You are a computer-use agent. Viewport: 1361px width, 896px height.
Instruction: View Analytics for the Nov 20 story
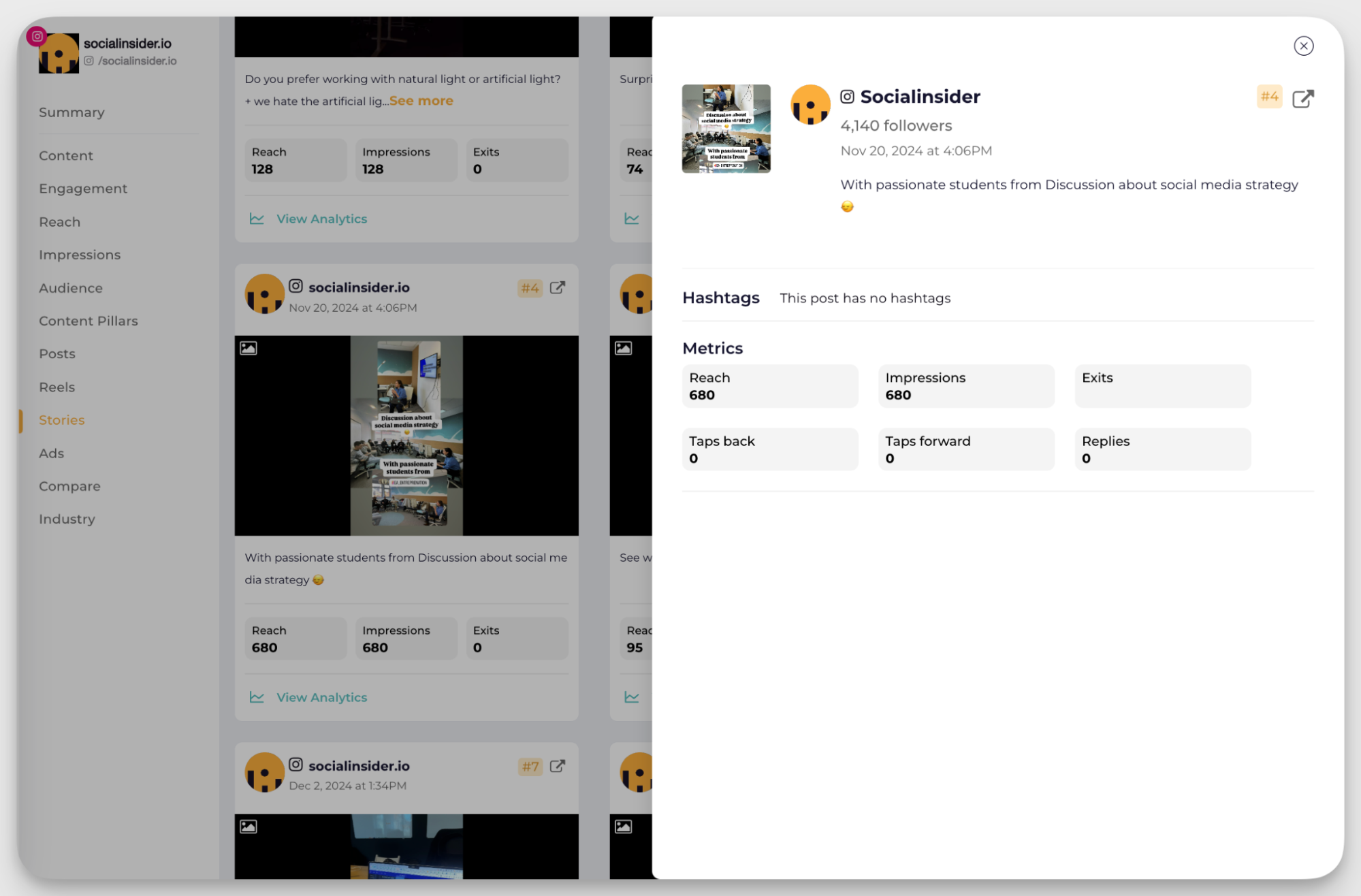321,697
